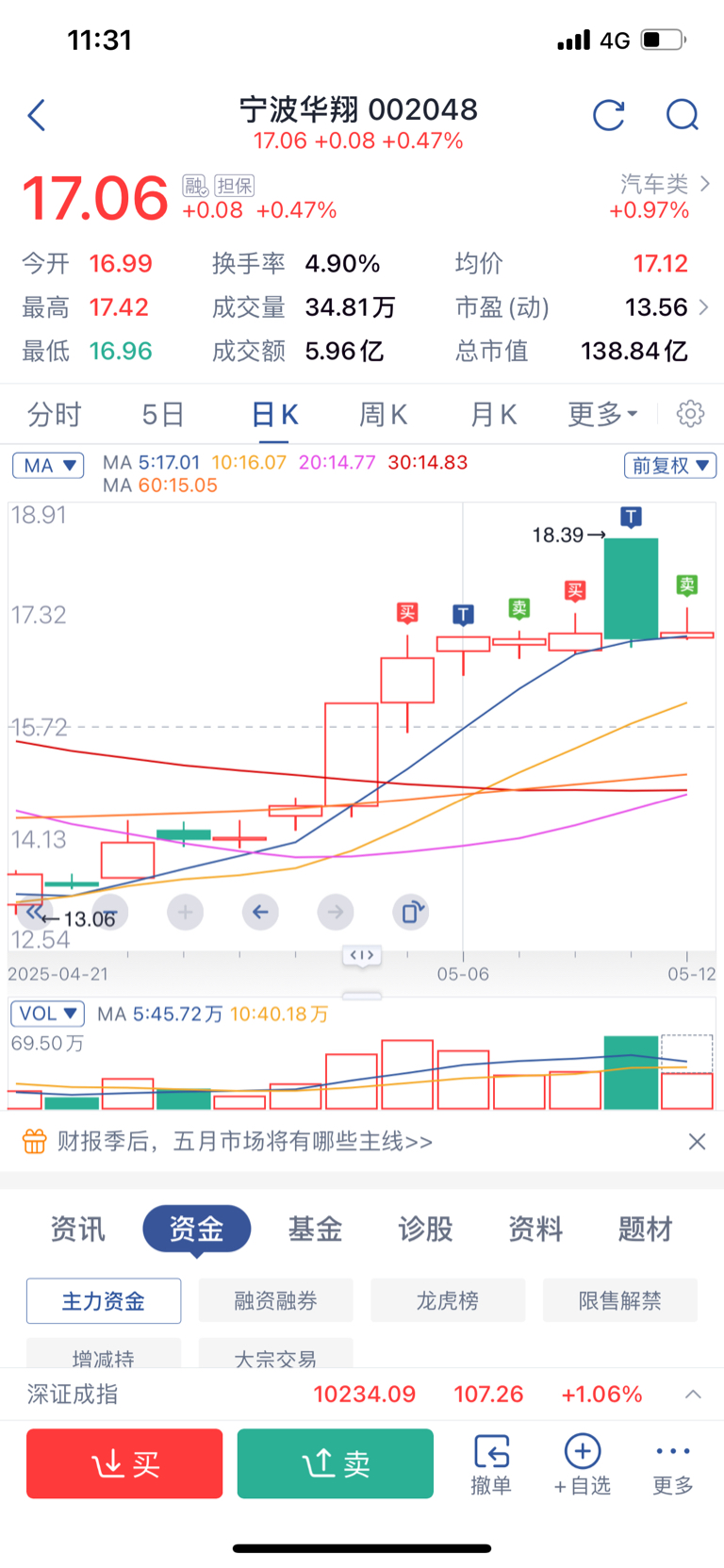Expand 市盈(动) details chevron

click(703, 307)
